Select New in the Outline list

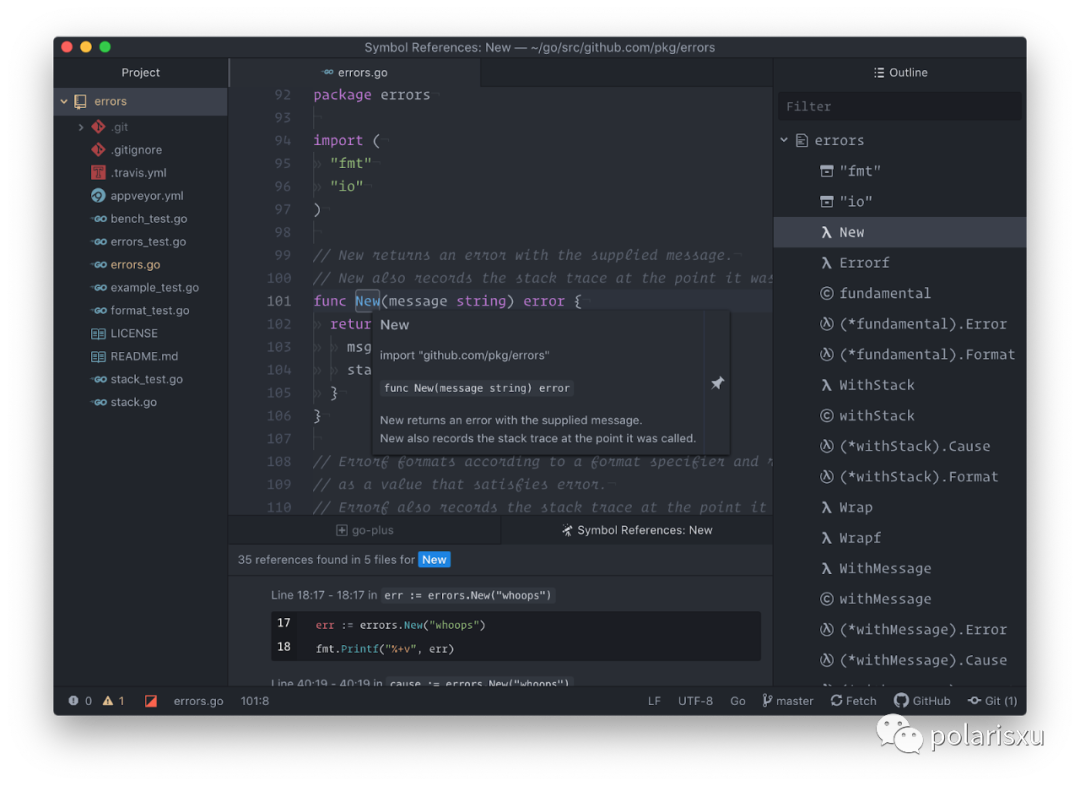(900, 232)
